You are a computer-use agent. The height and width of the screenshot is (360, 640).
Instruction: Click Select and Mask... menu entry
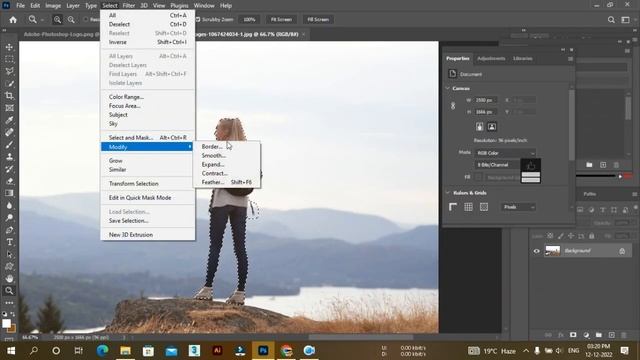click(x=147, y=138)
